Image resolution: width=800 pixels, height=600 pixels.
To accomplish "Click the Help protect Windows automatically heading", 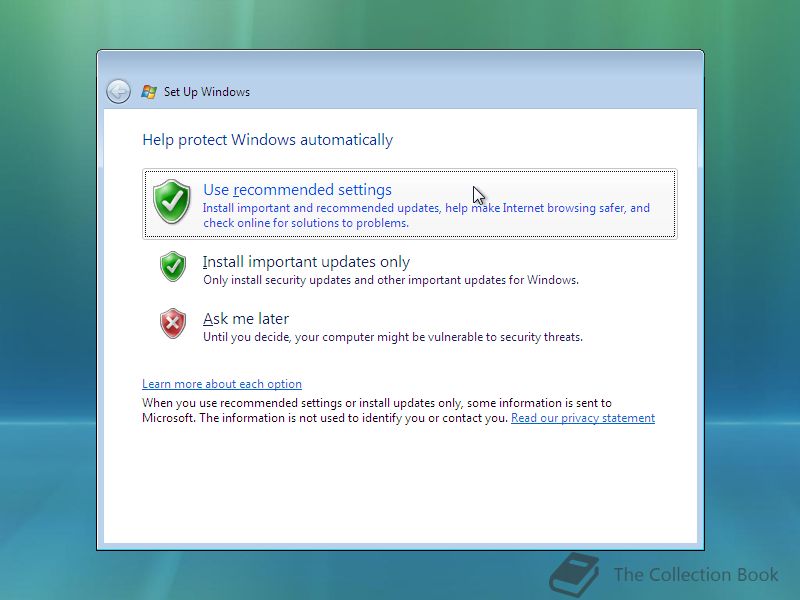I will (x=267, y=140).
